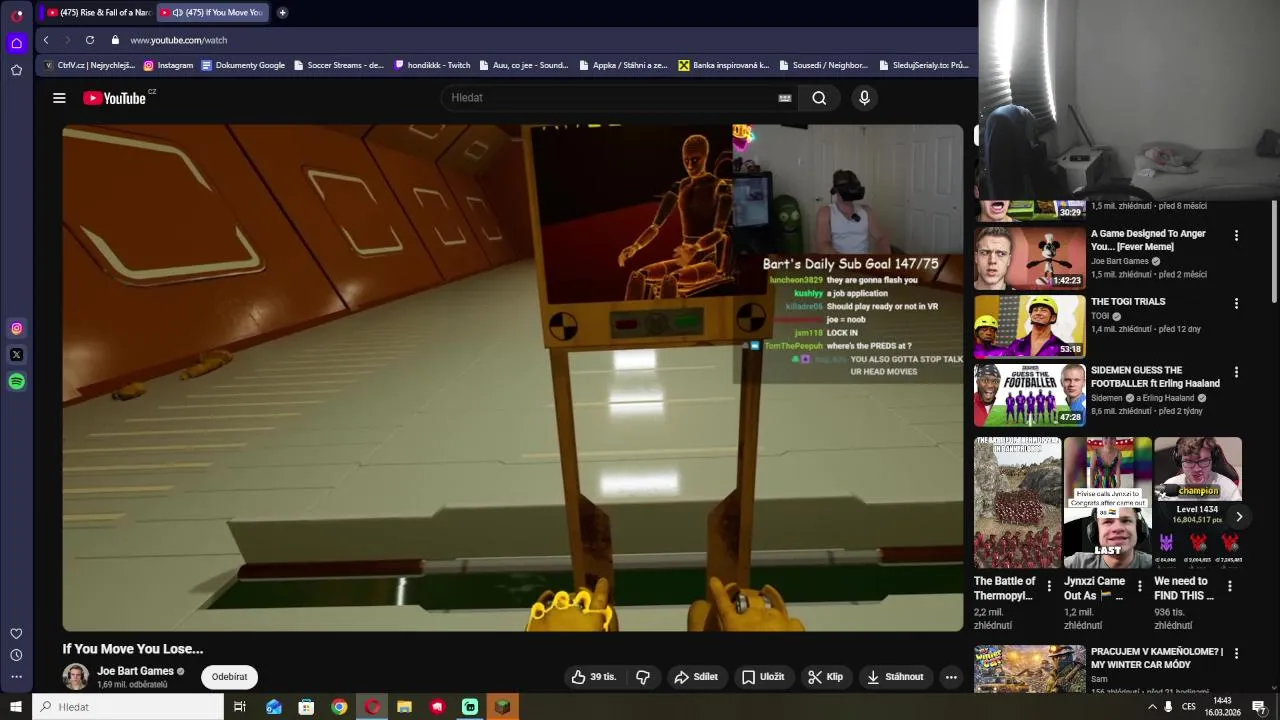The image size is (1280, 720).
Task: Open We need to FIND THIS short
Action: [1197, 503]
